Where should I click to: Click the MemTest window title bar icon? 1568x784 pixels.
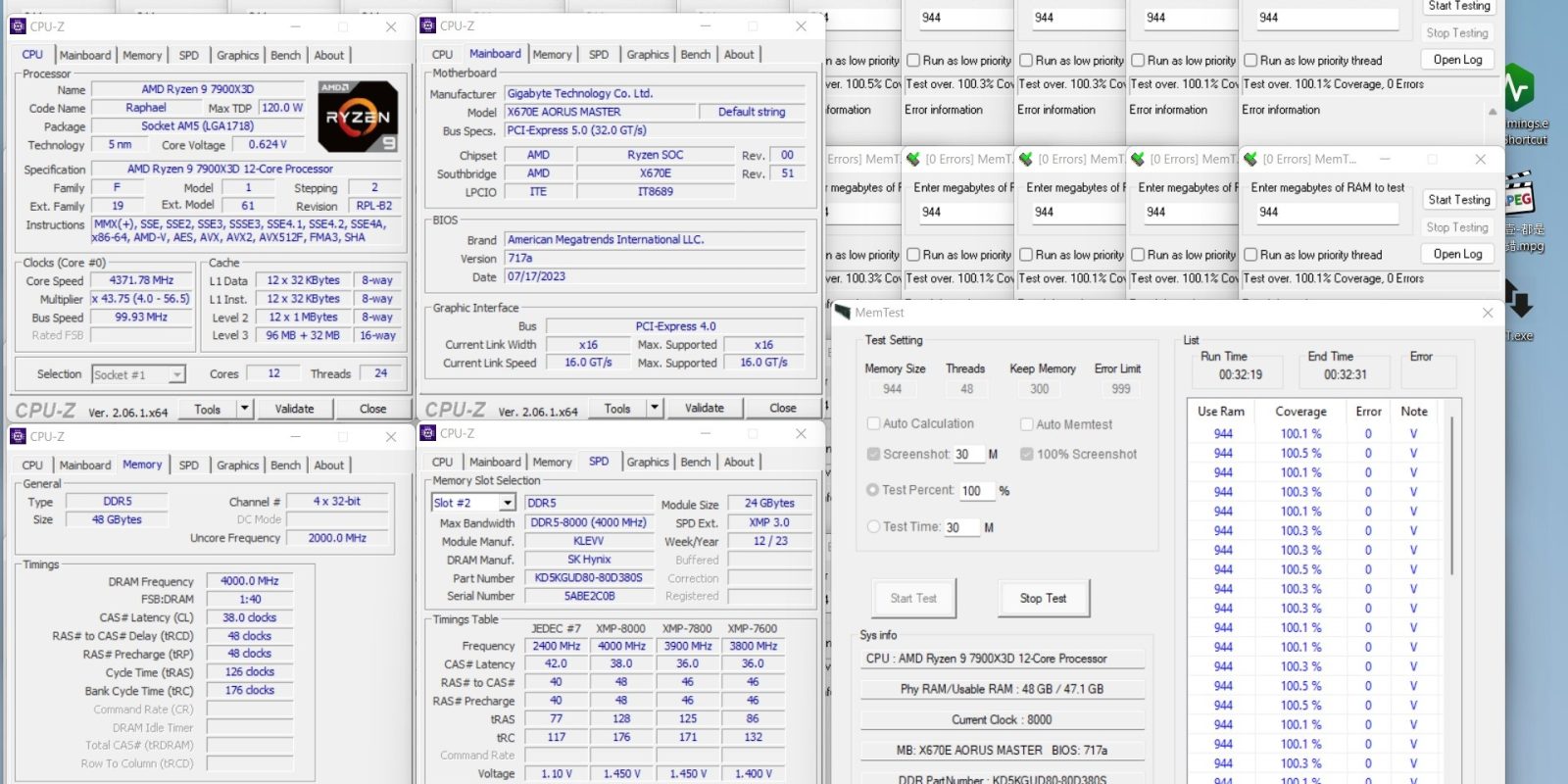click(843, 313)
